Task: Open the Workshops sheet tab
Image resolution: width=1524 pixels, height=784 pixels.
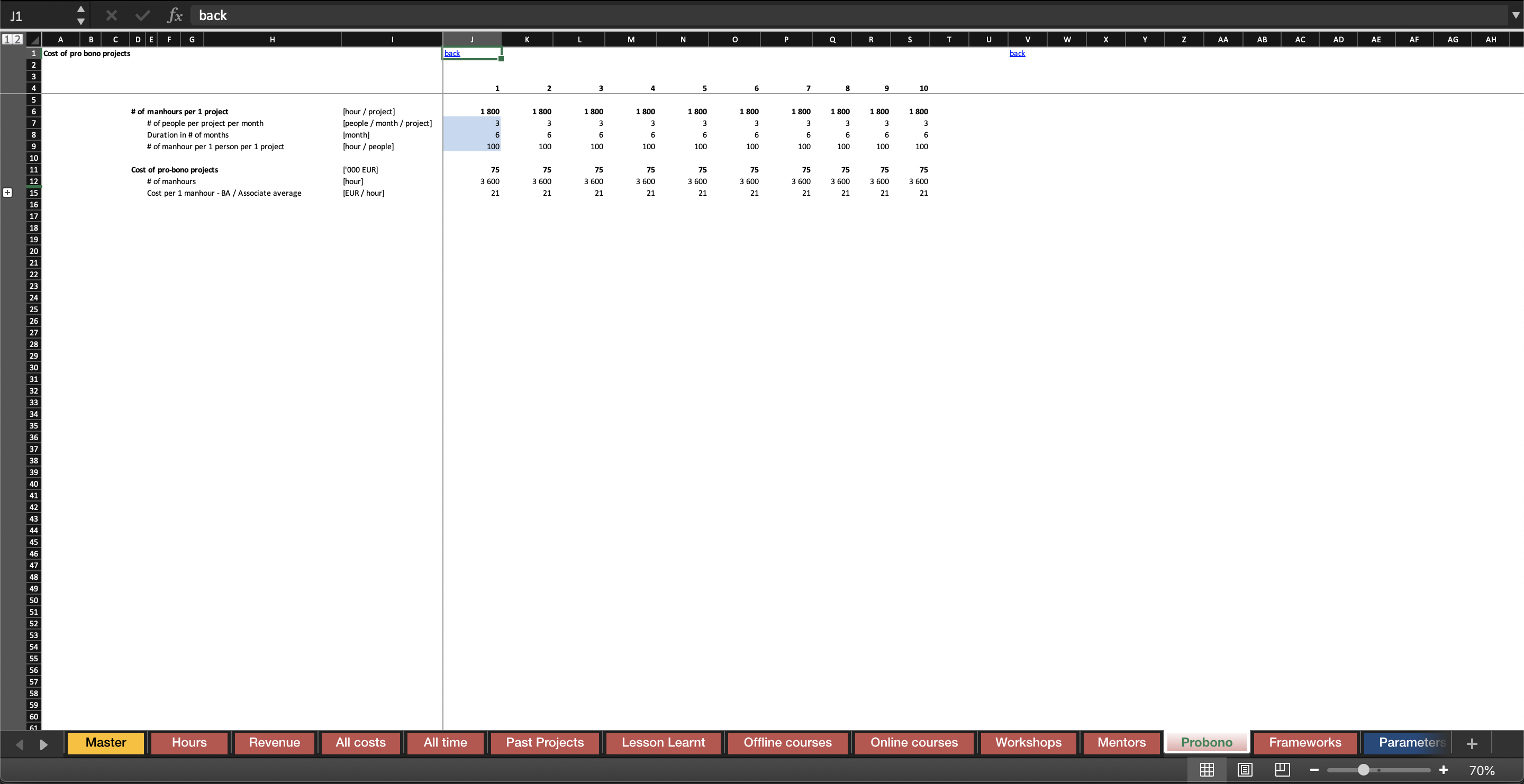Action: coord(1028,743)
